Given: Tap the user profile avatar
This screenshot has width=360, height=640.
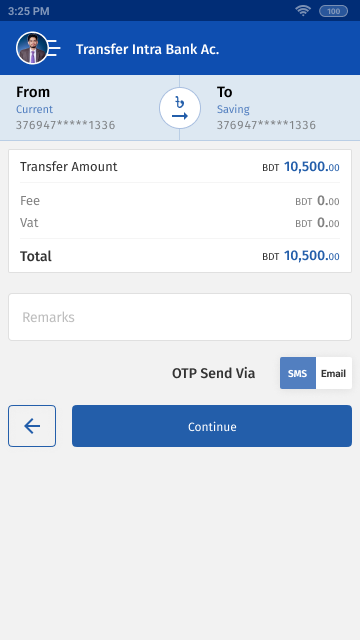Looking at the screenshot, I should point(32,48).
